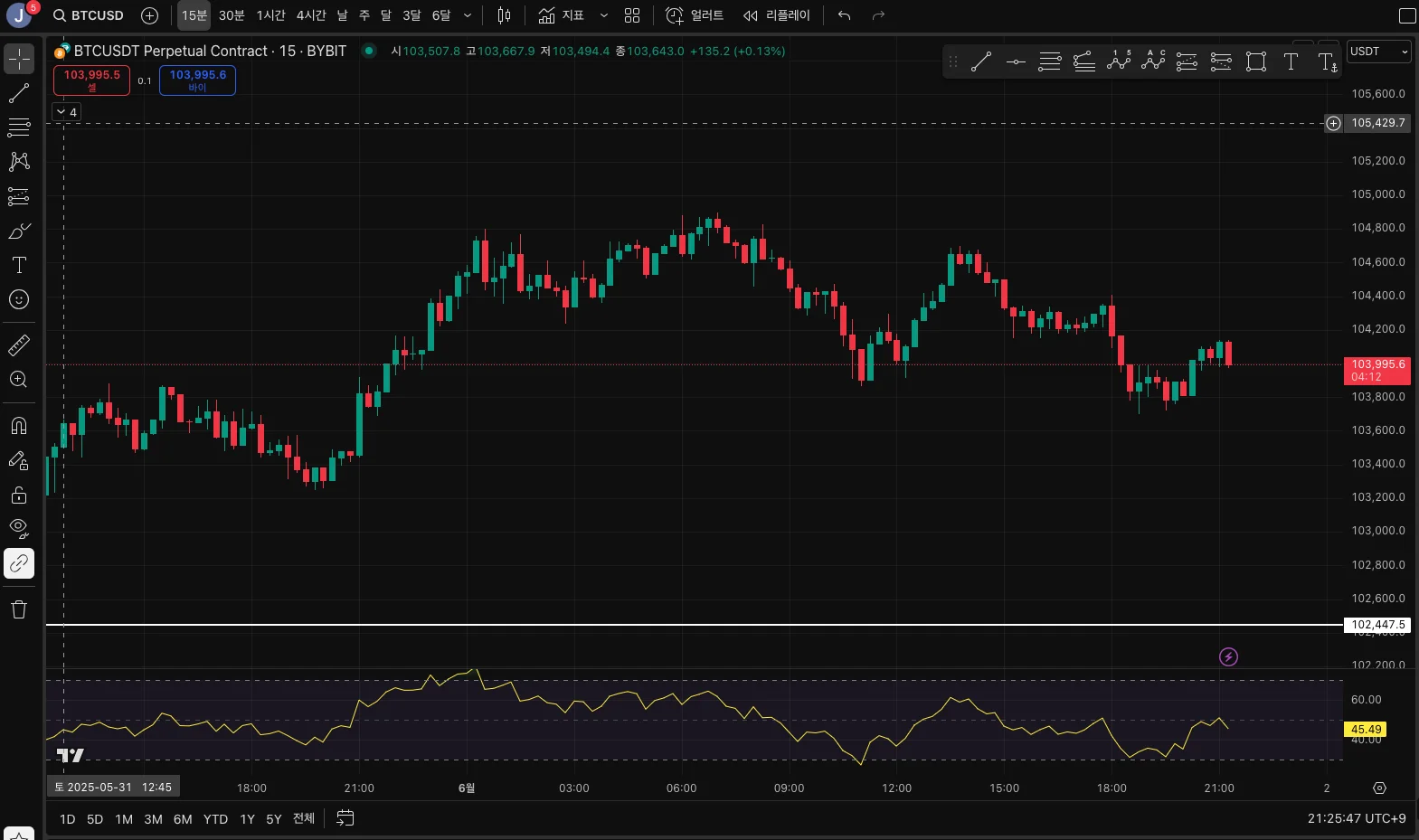Open the emoji icons tool

tap(19, 299)
